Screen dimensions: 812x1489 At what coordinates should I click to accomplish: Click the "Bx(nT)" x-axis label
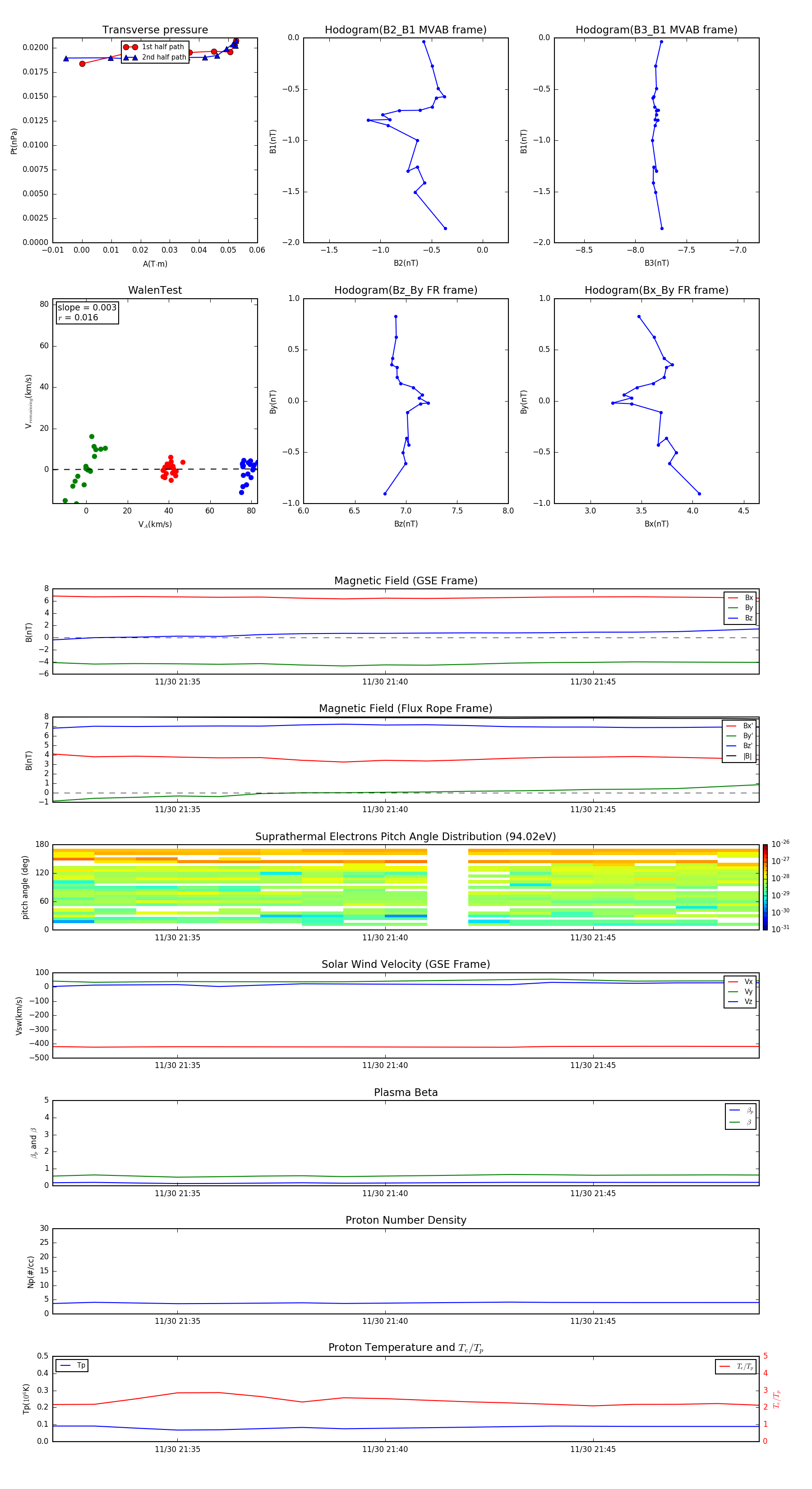pos(656,524)
